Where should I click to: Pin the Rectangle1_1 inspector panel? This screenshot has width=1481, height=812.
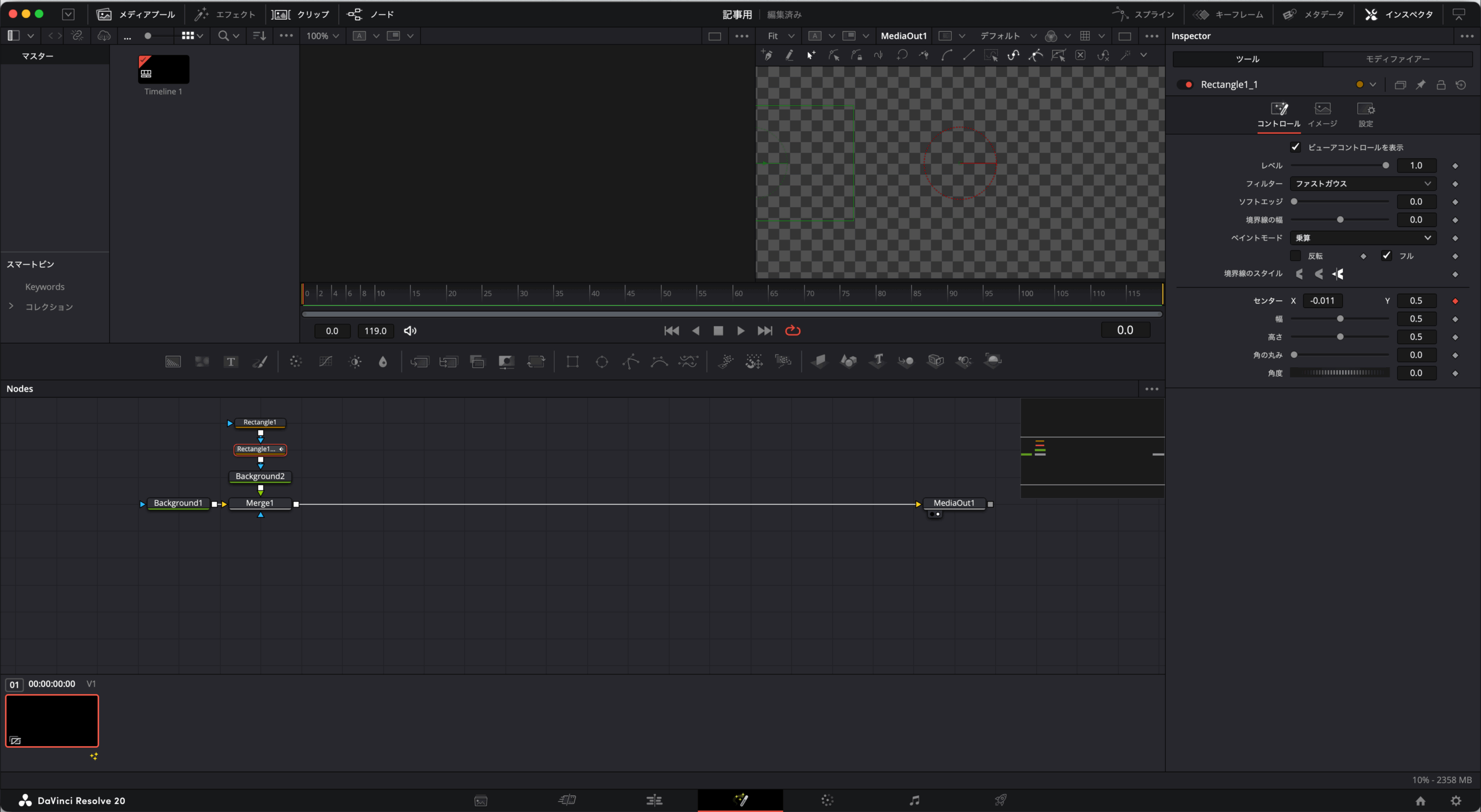1420,85
